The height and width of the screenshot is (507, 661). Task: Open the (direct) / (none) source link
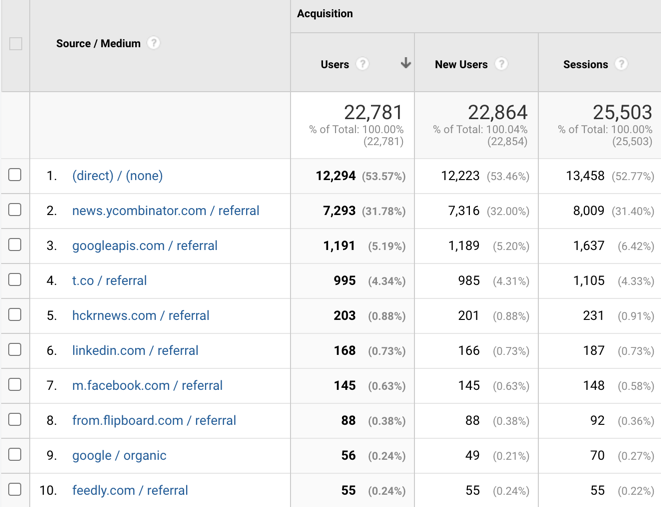tap(117, 176)
